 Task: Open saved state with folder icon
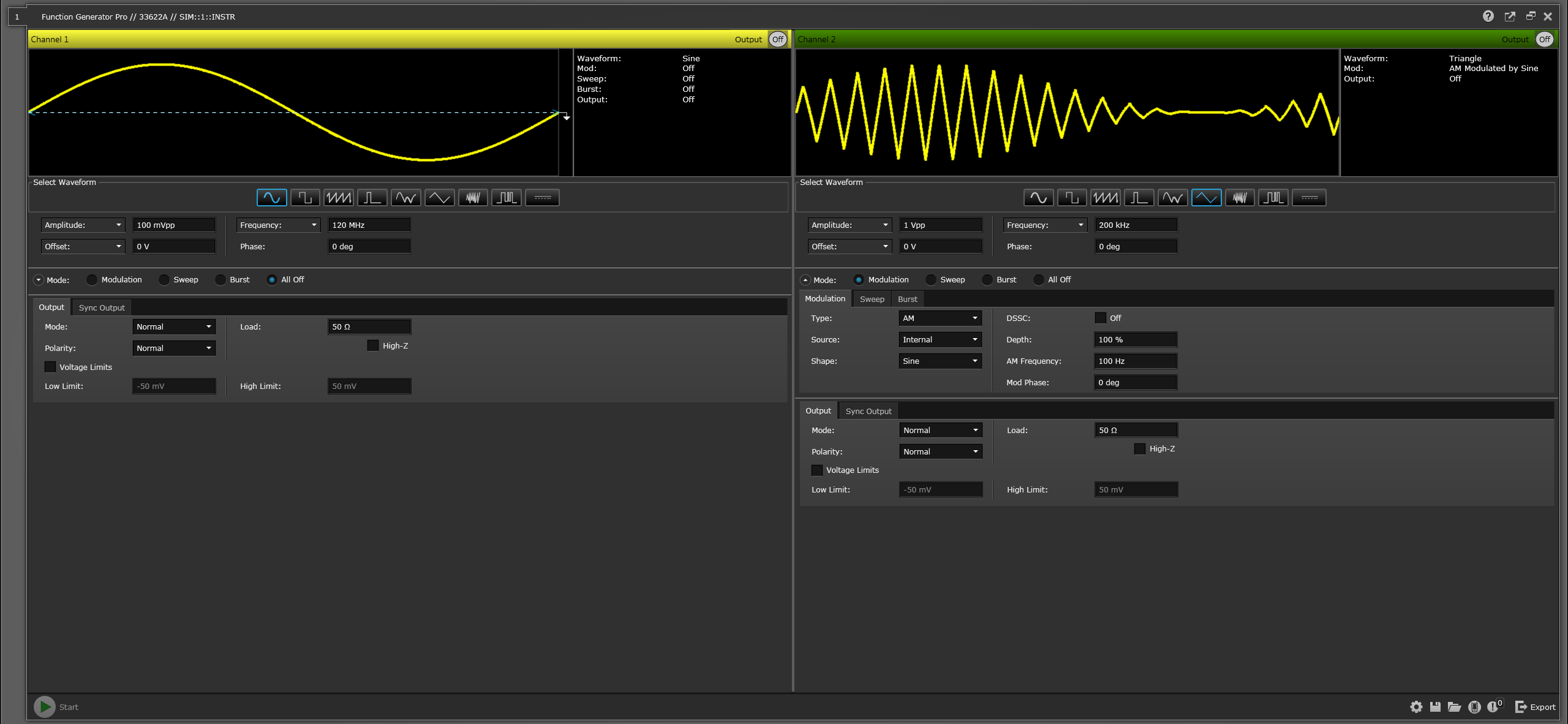pyautogui.click(x=1454, y=707)
